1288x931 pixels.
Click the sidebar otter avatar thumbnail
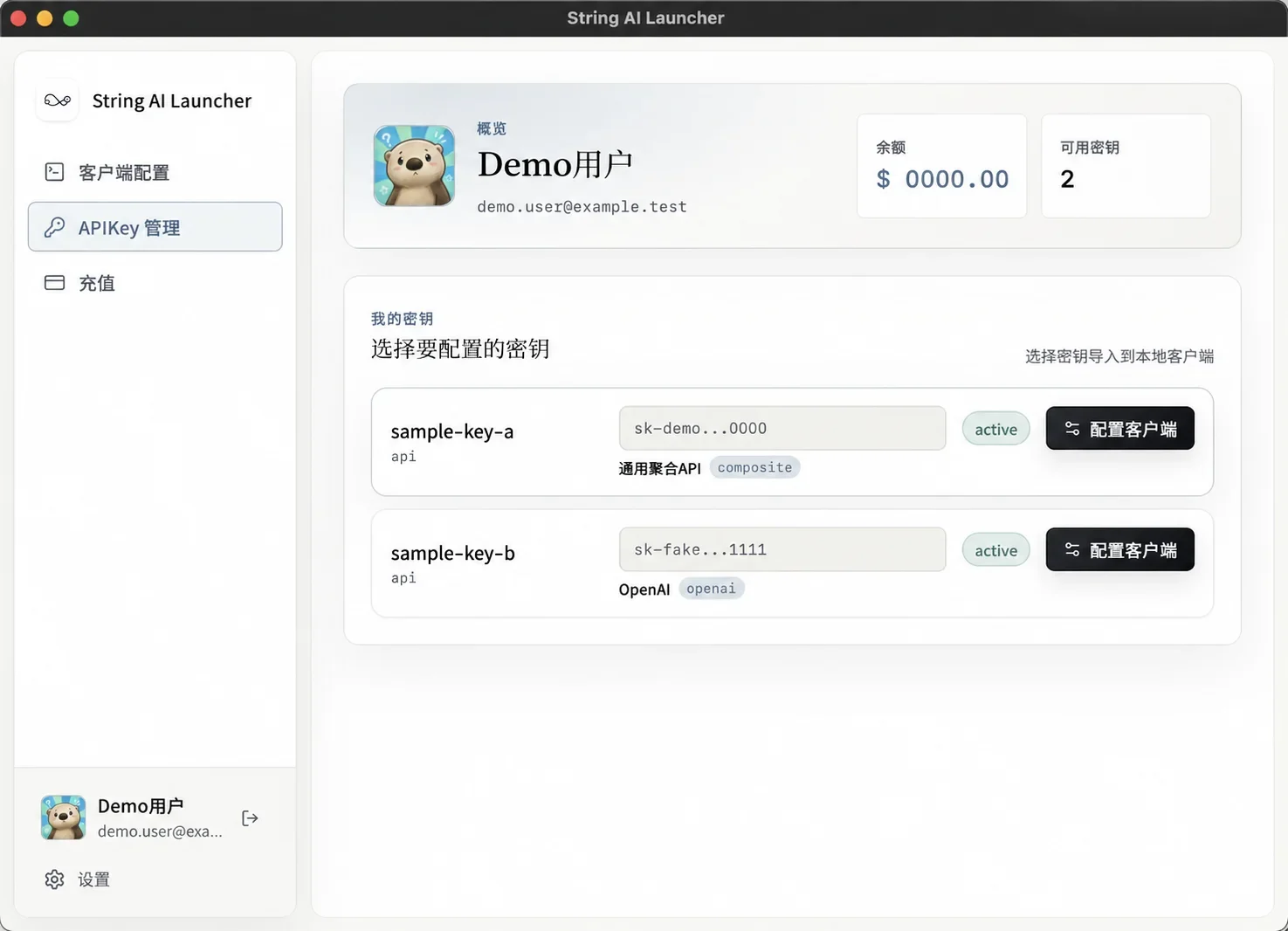(x=63, y=817)
